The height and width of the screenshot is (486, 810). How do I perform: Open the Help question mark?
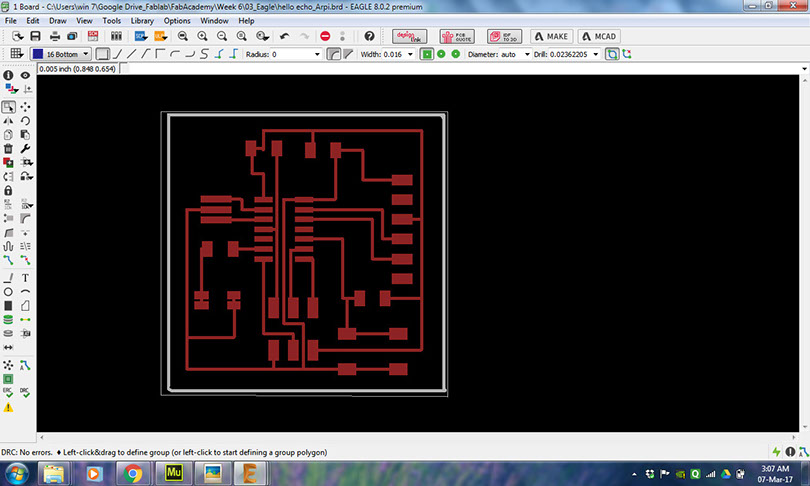pos(369,36)
